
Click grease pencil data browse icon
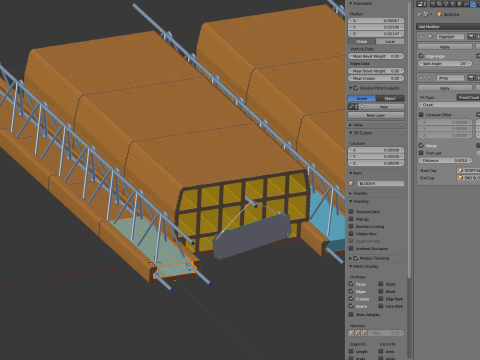click(x=353, y=107)
